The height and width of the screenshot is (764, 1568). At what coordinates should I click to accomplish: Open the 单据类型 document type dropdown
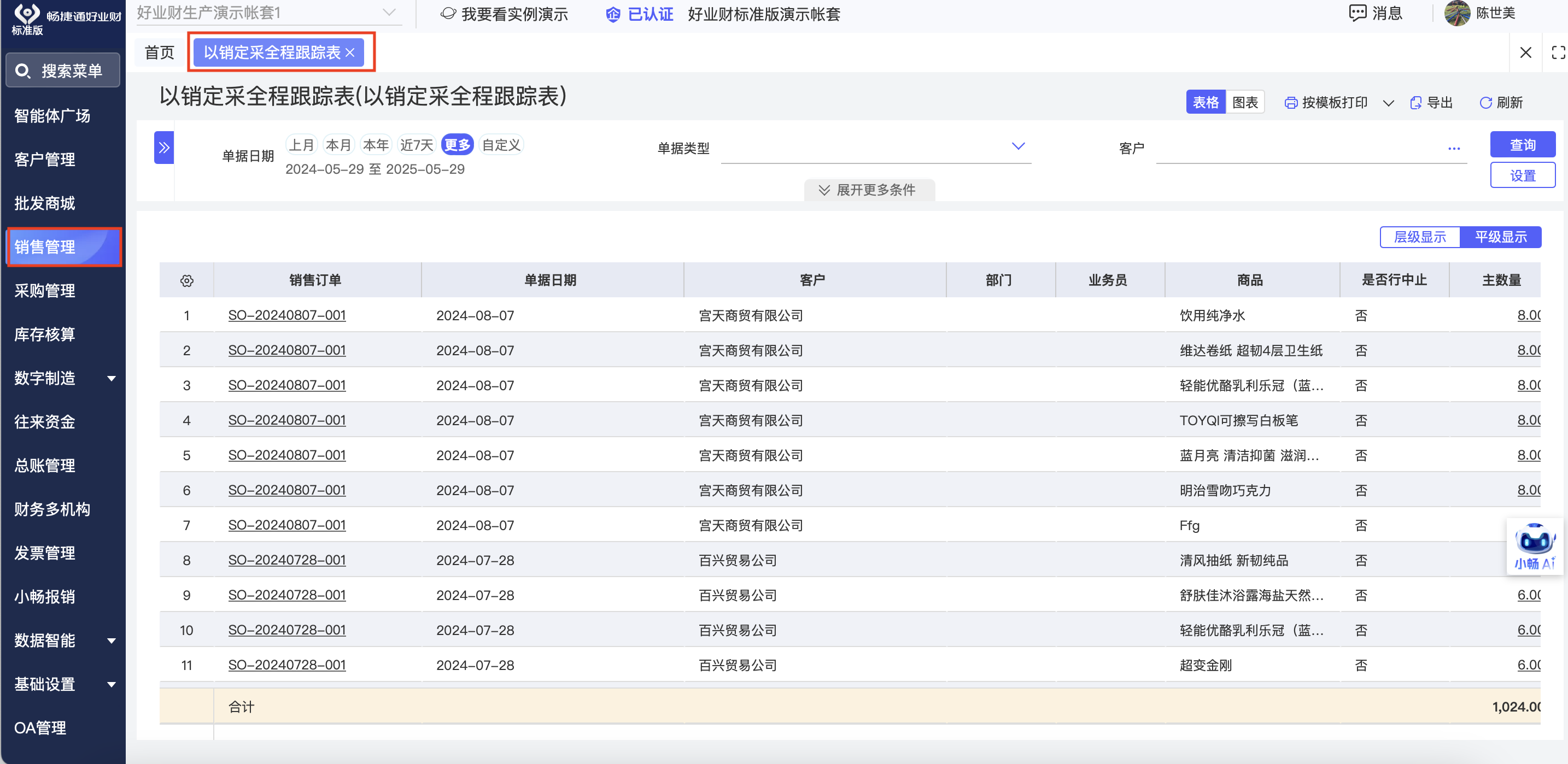pyautogui.click(x=1018, y=146)
